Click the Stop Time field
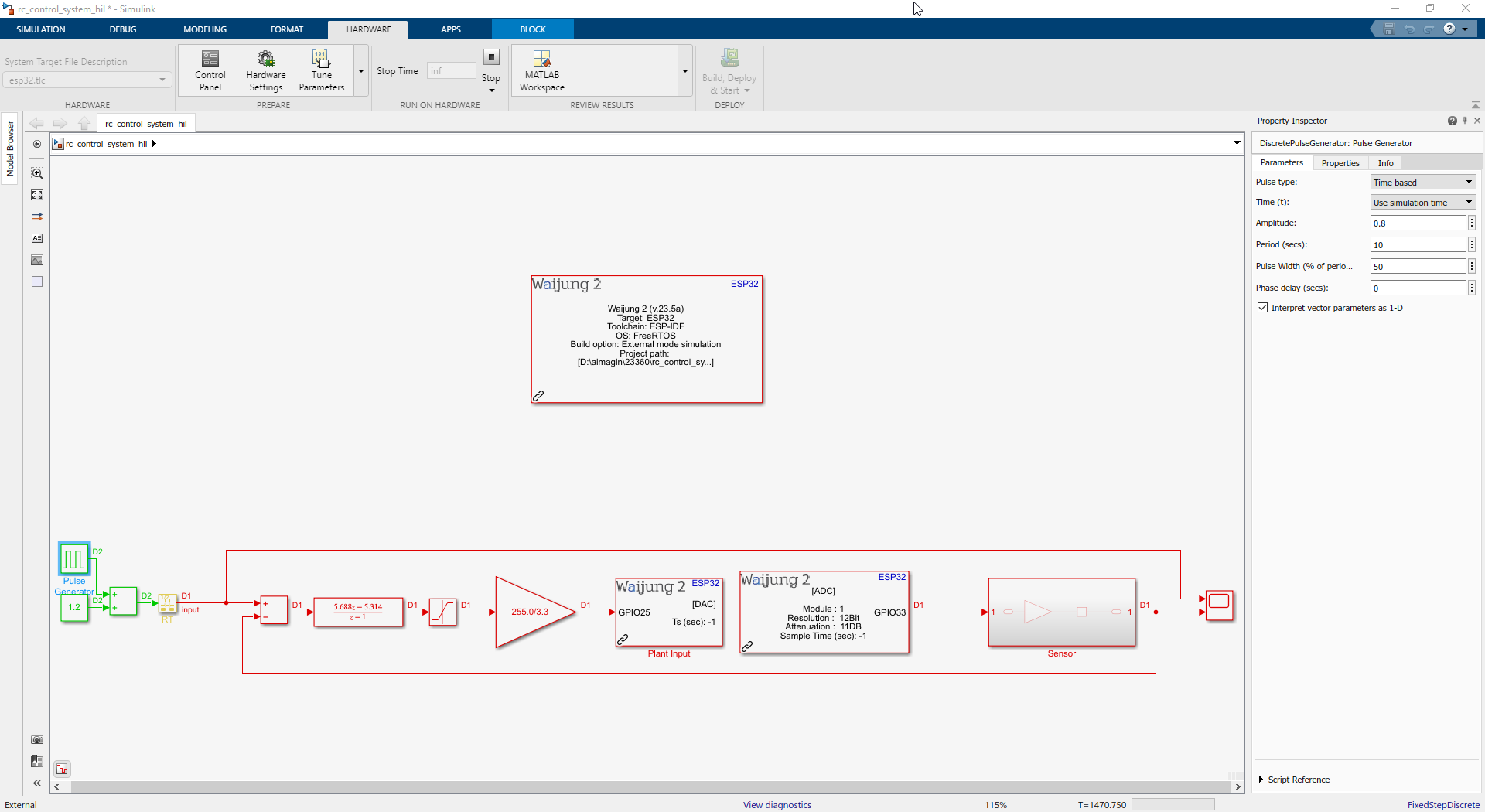This screenshot has height=812, width=1485. [451, 70]
